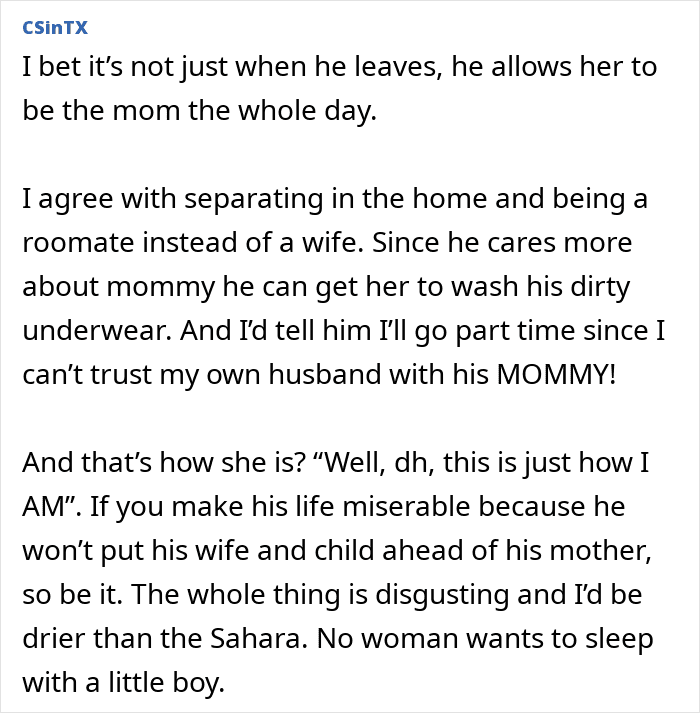Click the phrase "so be it" in the comment
Viewport: 700px width, 713px height.
click(72, 594)
